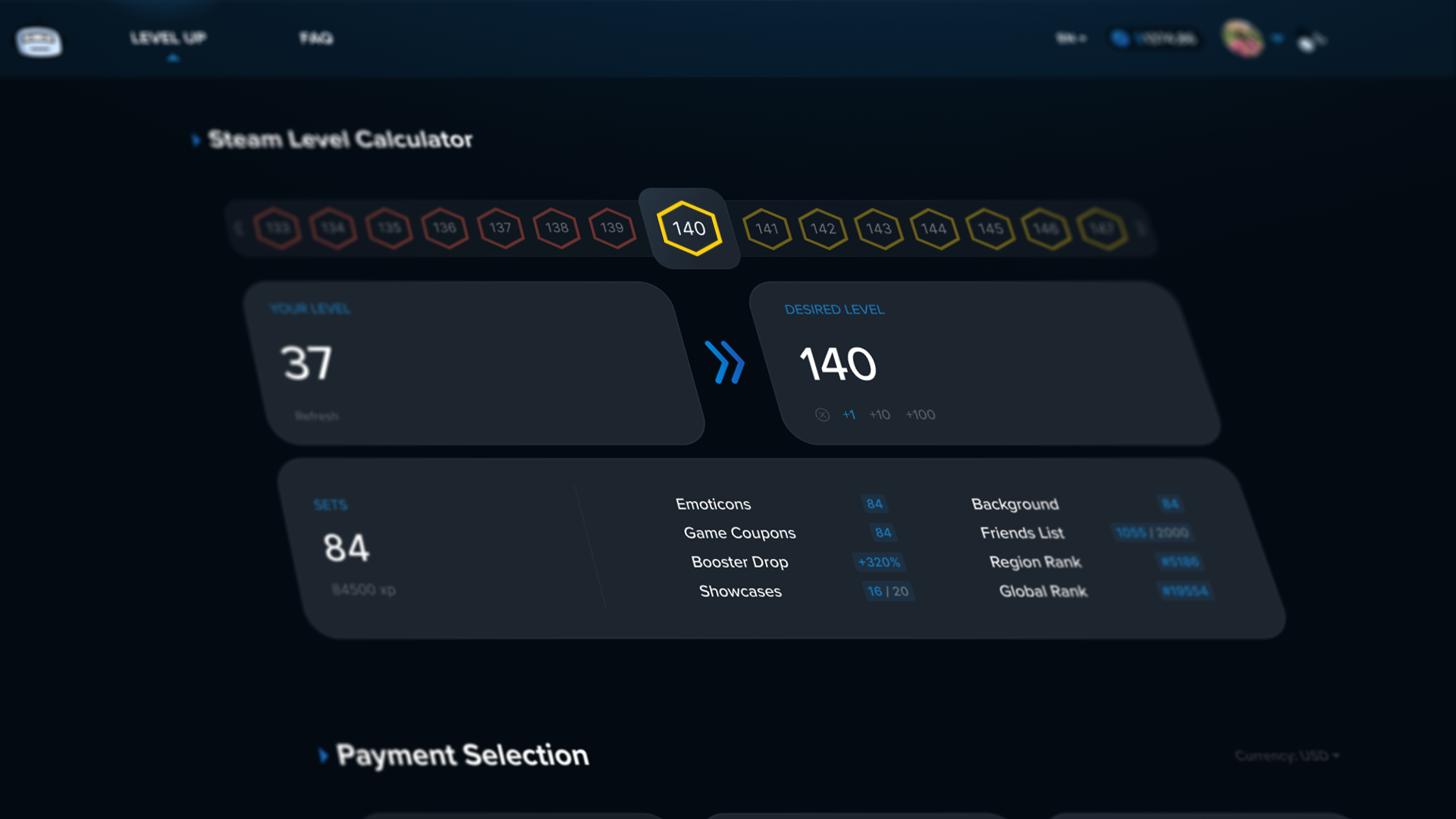The width and height of the screenshot is (1456, 819).
Task: Click the Refresh link under your level 37
Action: pyautogui.click(x=317, y=415)
